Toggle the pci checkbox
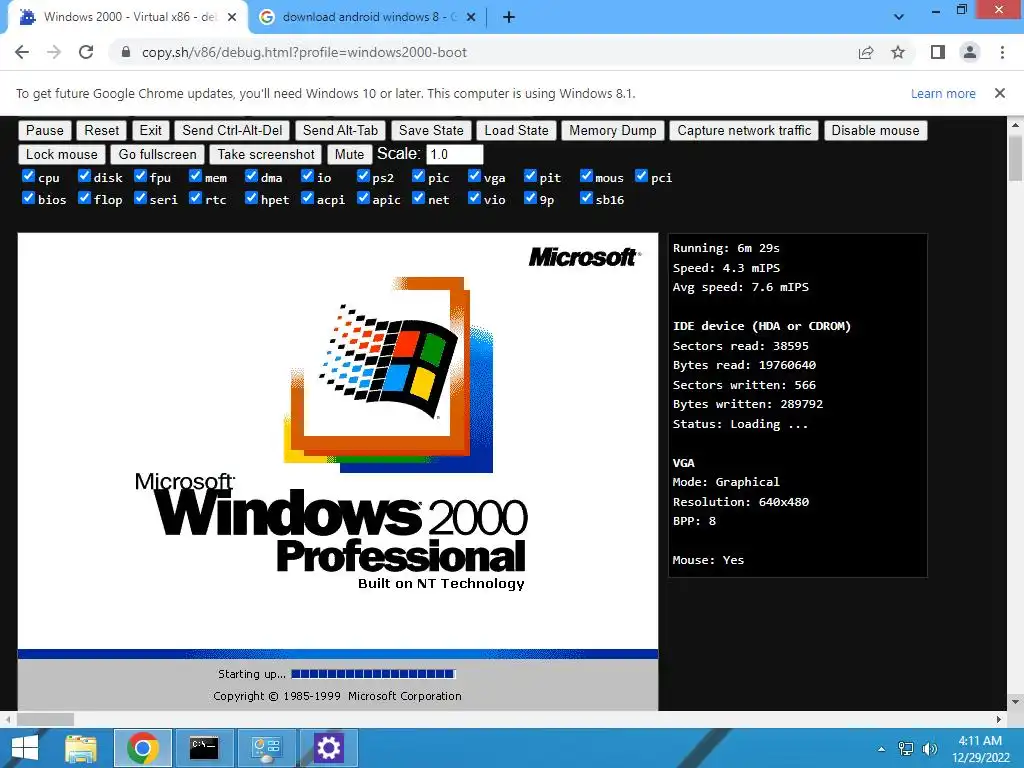 641,176
